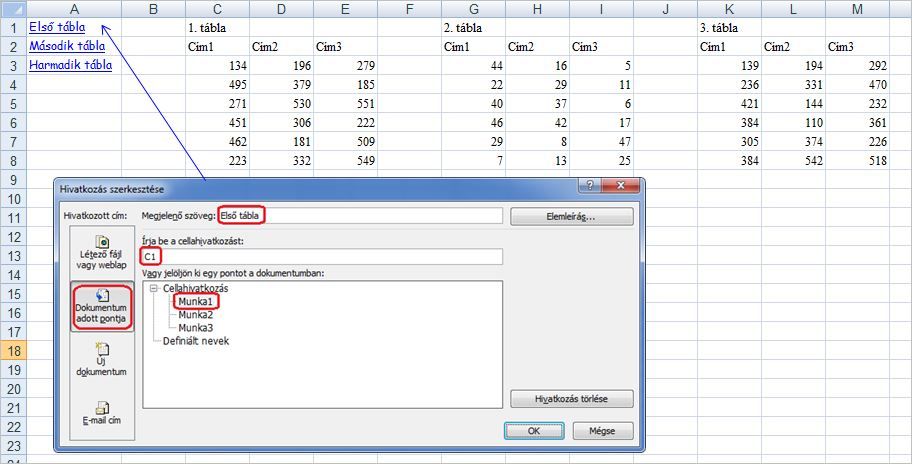Click the Megjelenő szöveg text field
The width and height of the screenshot is (912, 464).
coord(360,216)
